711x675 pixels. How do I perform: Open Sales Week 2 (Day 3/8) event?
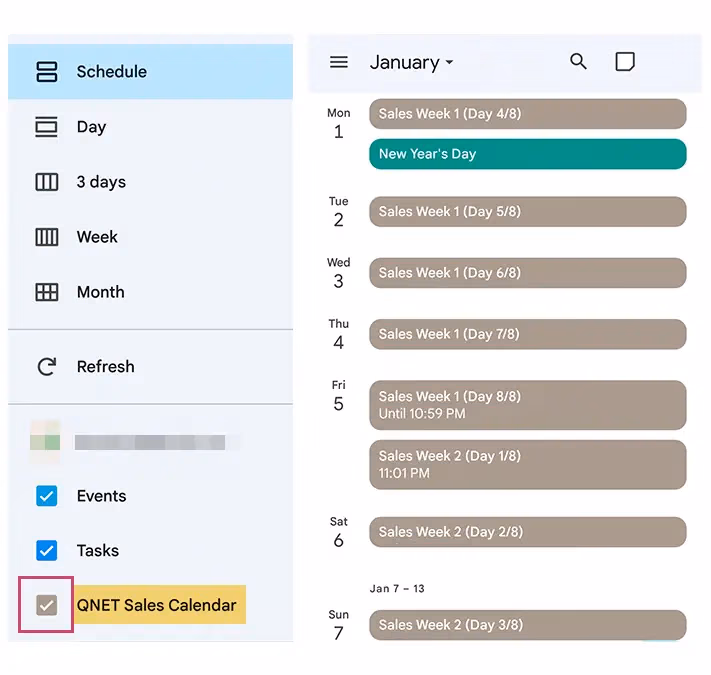528,625
